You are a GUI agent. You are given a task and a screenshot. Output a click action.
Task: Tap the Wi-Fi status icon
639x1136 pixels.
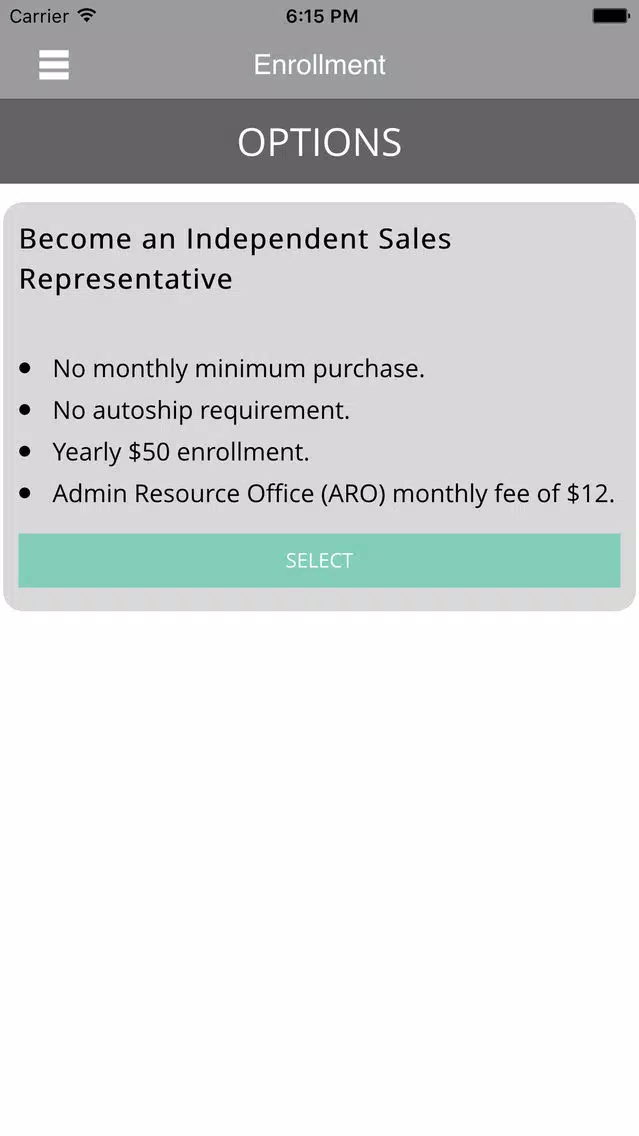[87, 15]
